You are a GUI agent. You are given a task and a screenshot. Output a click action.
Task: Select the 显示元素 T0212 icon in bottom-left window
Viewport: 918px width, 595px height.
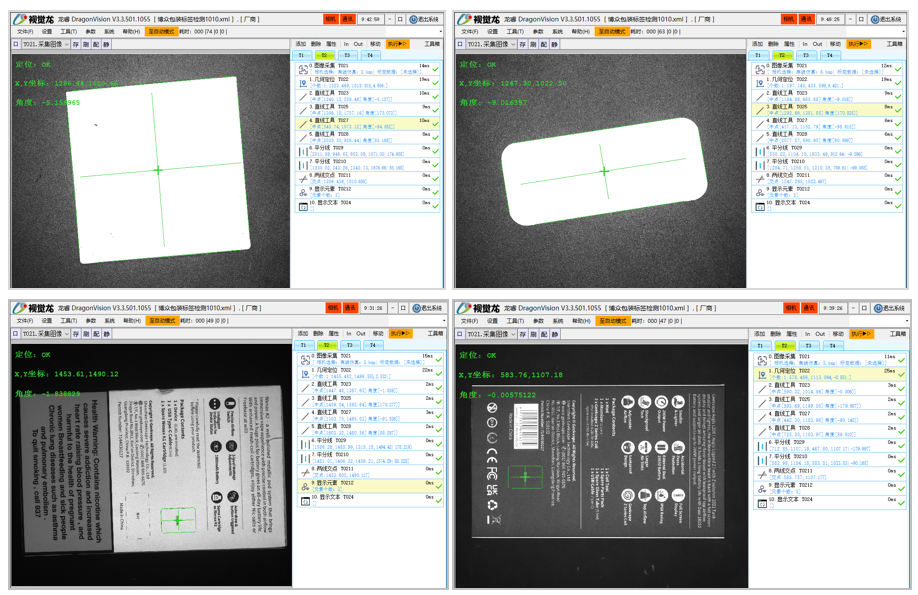[304, 484]
